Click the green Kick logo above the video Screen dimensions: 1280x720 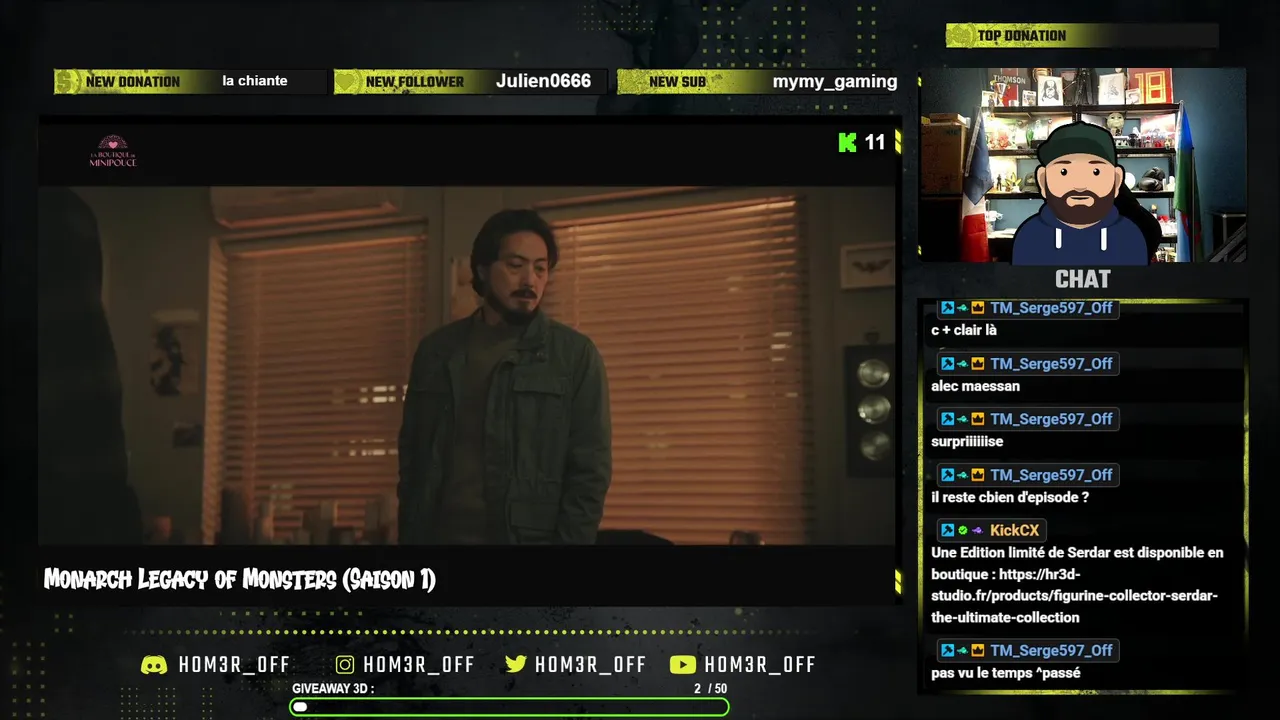point(847,143)
